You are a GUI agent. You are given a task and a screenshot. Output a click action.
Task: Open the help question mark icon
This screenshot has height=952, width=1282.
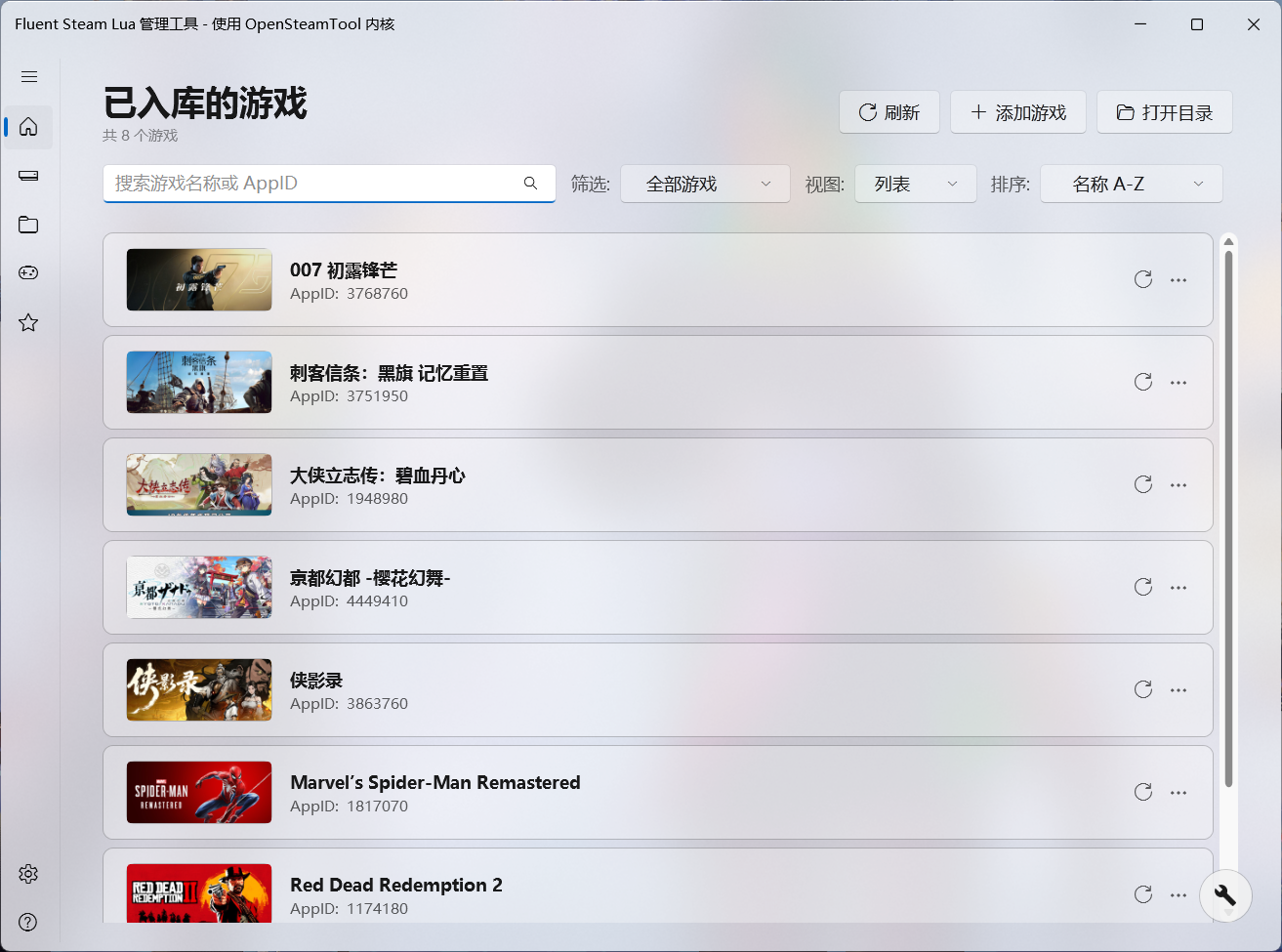tap(28, 922)
